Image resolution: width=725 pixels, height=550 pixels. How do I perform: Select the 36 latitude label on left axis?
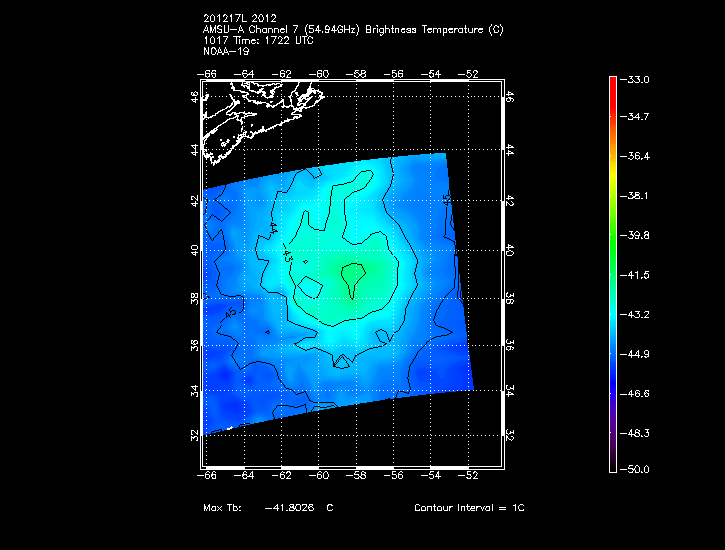click(x=195, y=345)
